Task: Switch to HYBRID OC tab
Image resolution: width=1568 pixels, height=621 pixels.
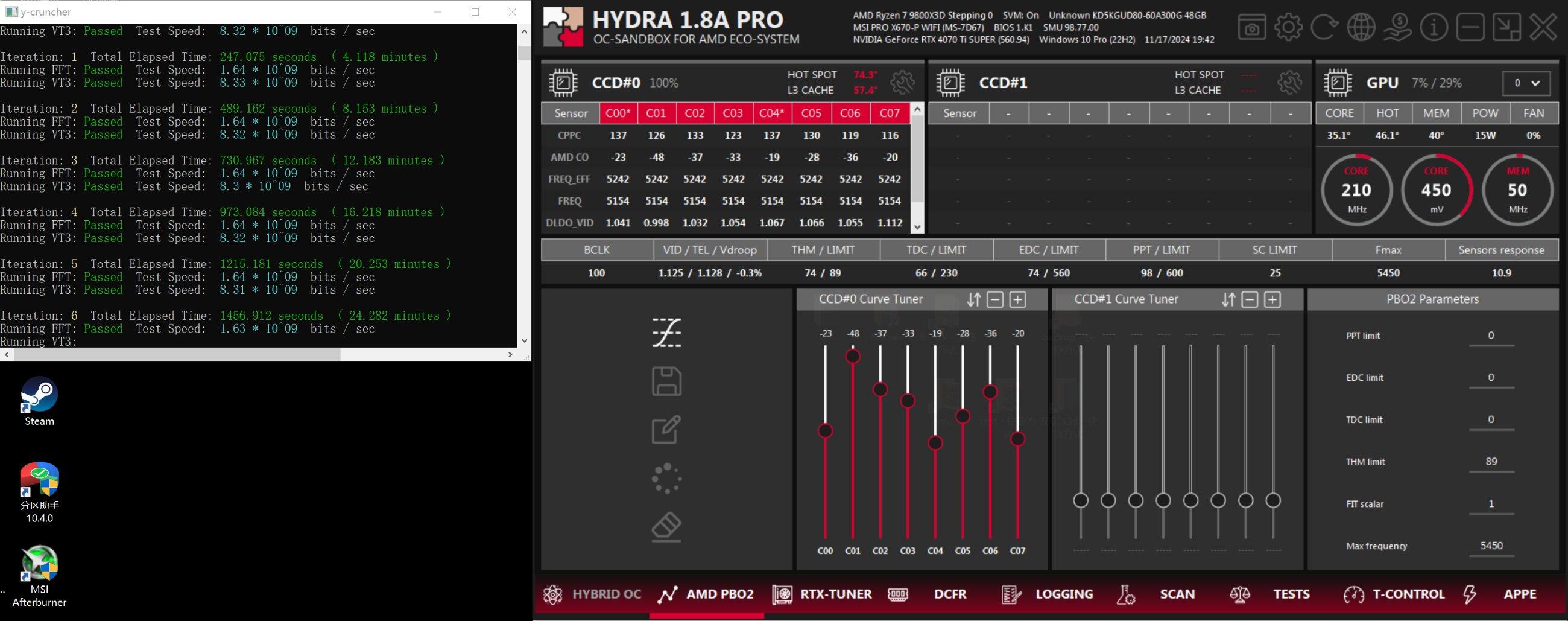Action: (x=592, y=594)
